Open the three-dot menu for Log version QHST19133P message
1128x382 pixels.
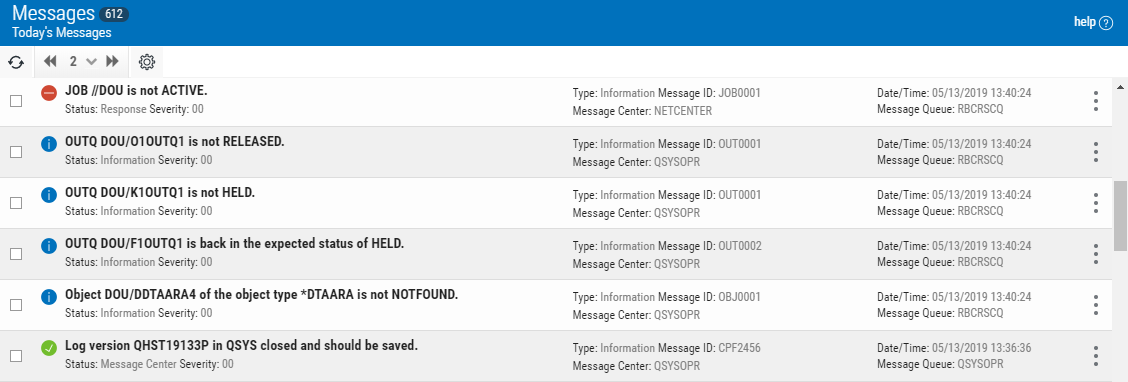[x=1096, y=355]
